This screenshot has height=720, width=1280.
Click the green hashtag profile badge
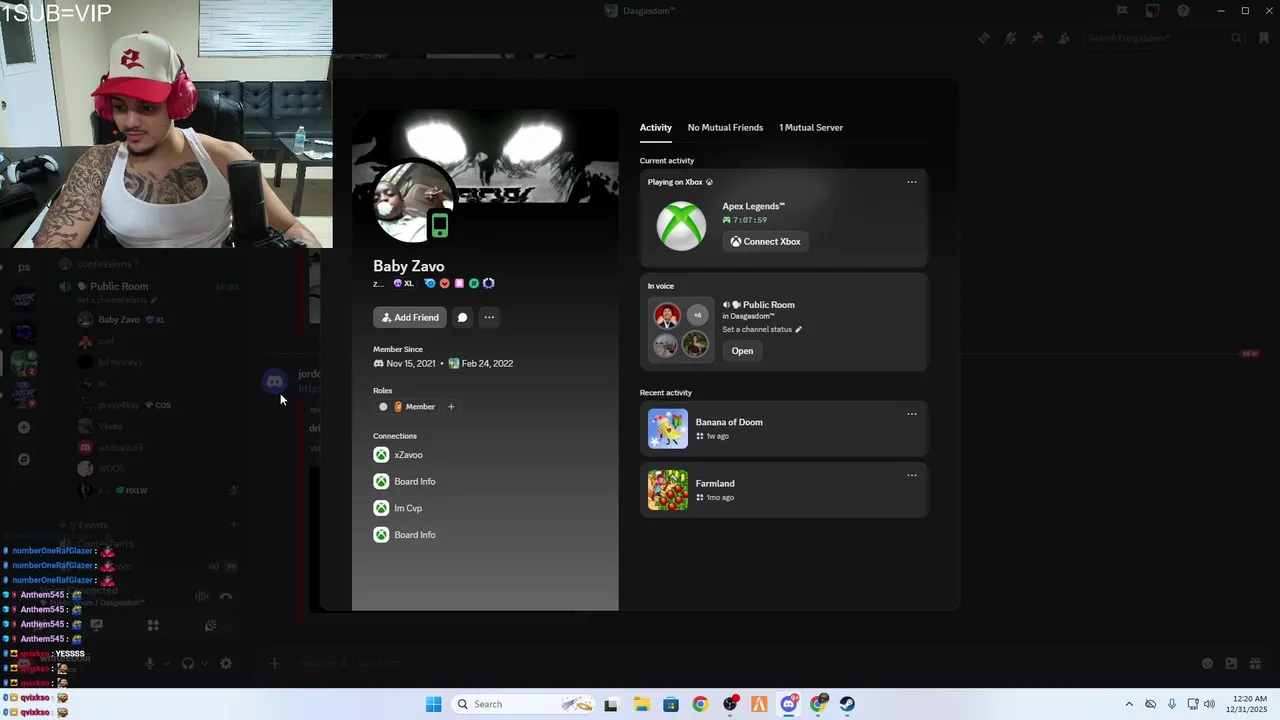click(x=474, y=284)
